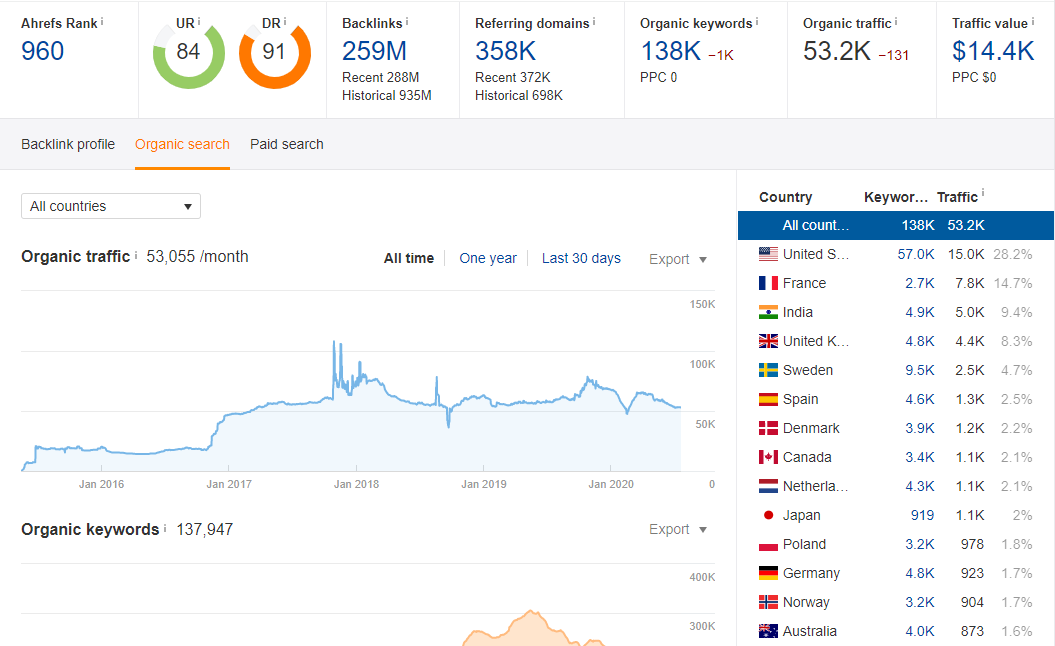Open the 259M backlinks count link
The height and width of the screenshot is (646, 1055).
[x=375, y=51]
